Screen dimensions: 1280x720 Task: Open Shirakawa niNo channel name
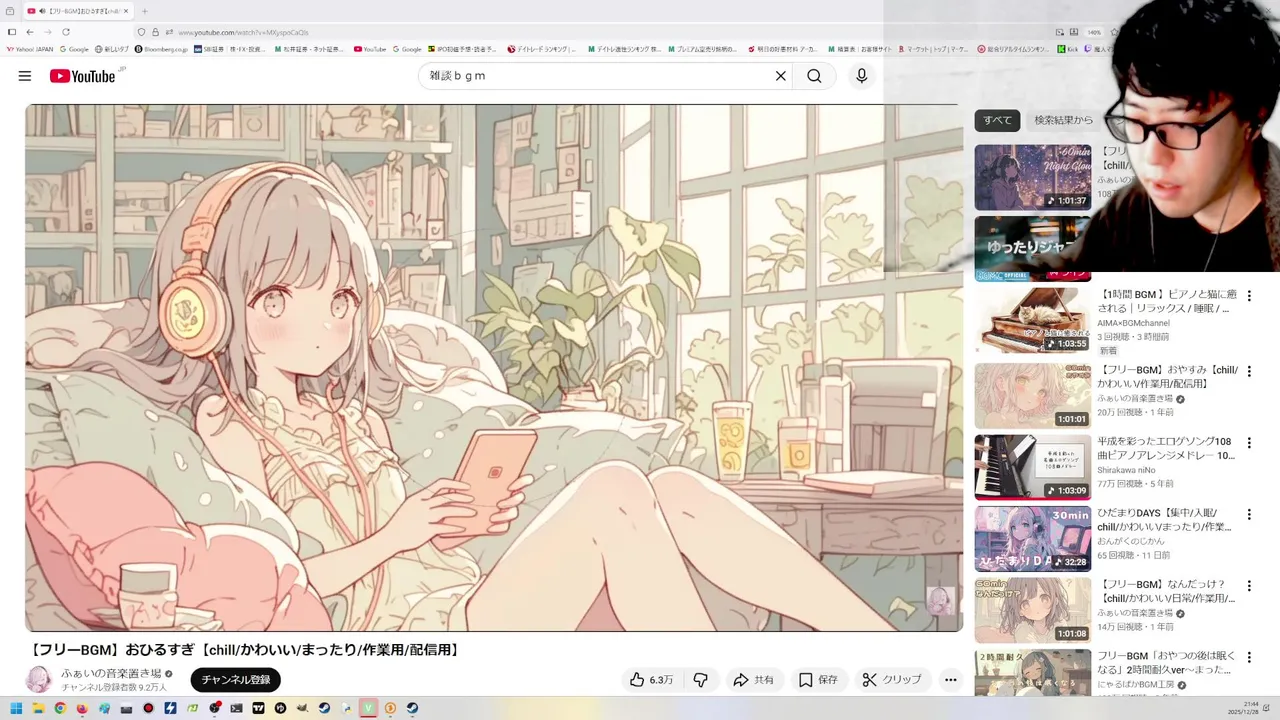coord(1126,470)
